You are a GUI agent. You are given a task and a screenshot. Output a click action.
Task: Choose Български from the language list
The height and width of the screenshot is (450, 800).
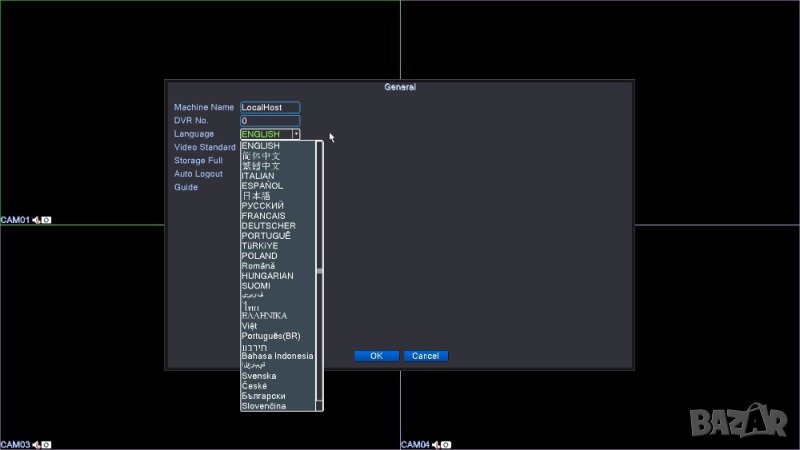tap(263, 396)
